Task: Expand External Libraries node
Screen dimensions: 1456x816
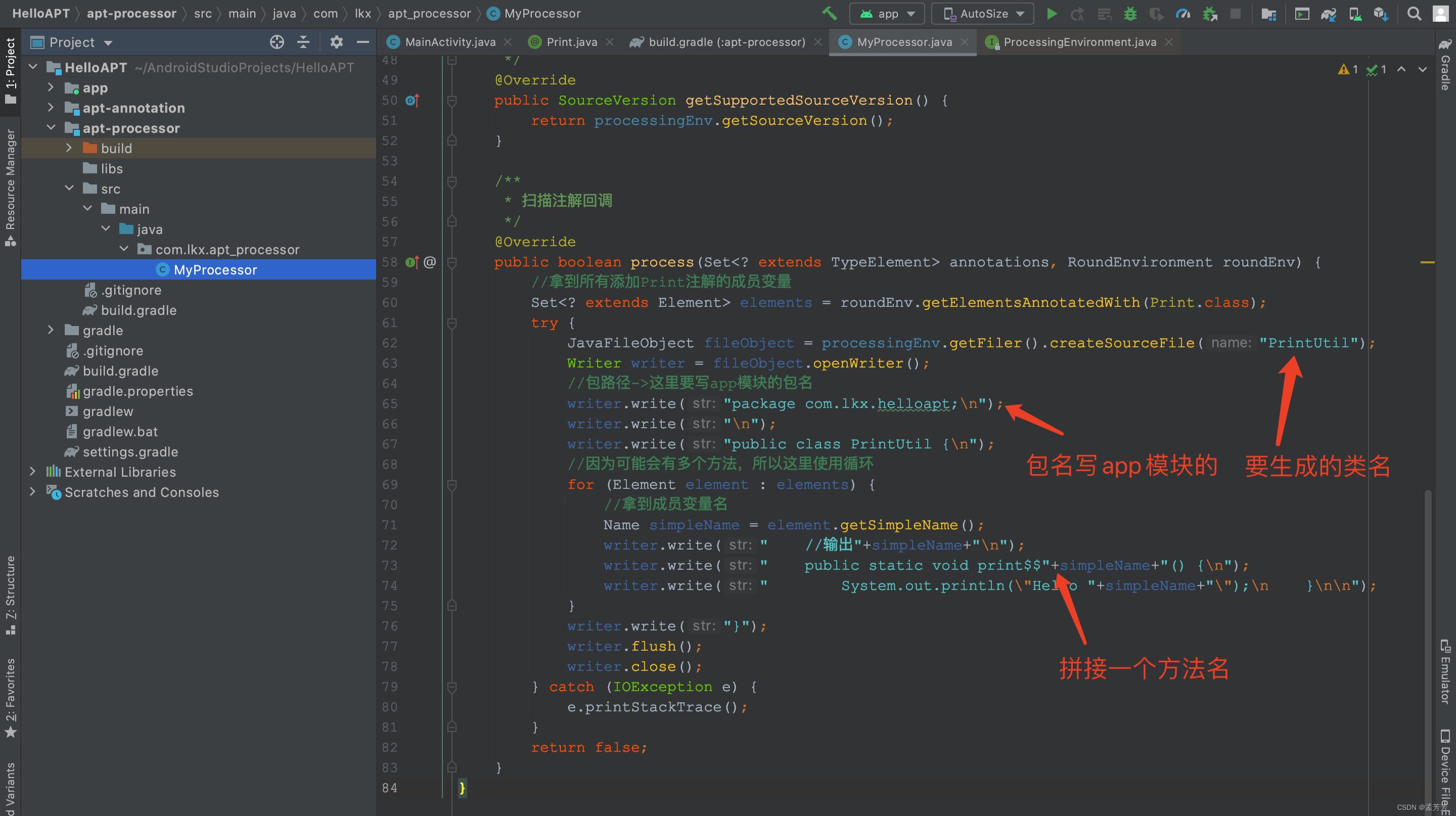Action: click(x=33, y=472)
